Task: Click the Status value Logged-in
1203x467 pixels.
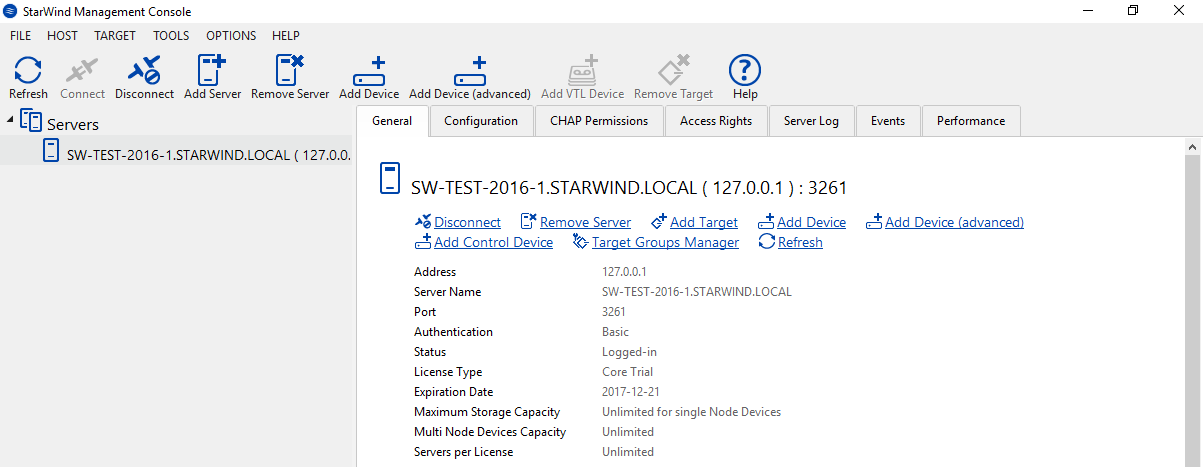Action: click(x=629, y=352)
